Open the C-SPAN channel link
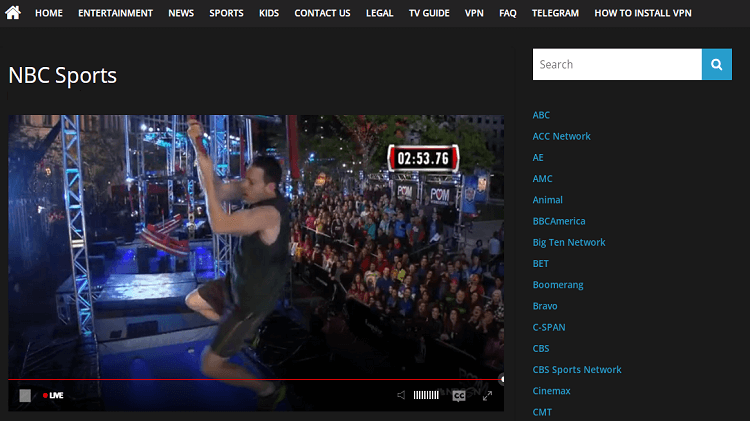Screen dimensions: 750x421 [x=549, y=327]
